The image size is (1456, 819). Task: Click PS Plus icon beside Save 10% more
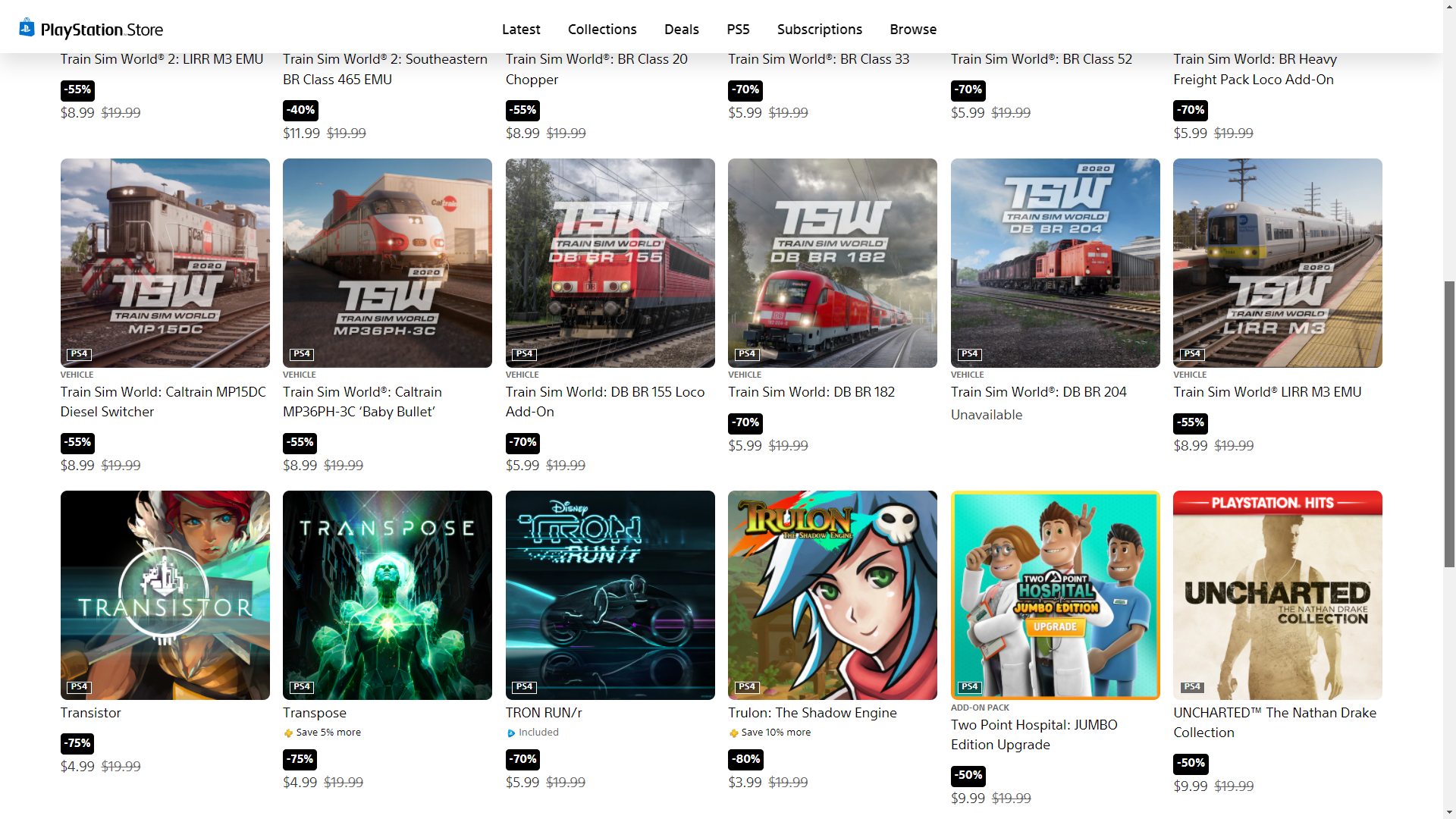click(x=733, y=733)
